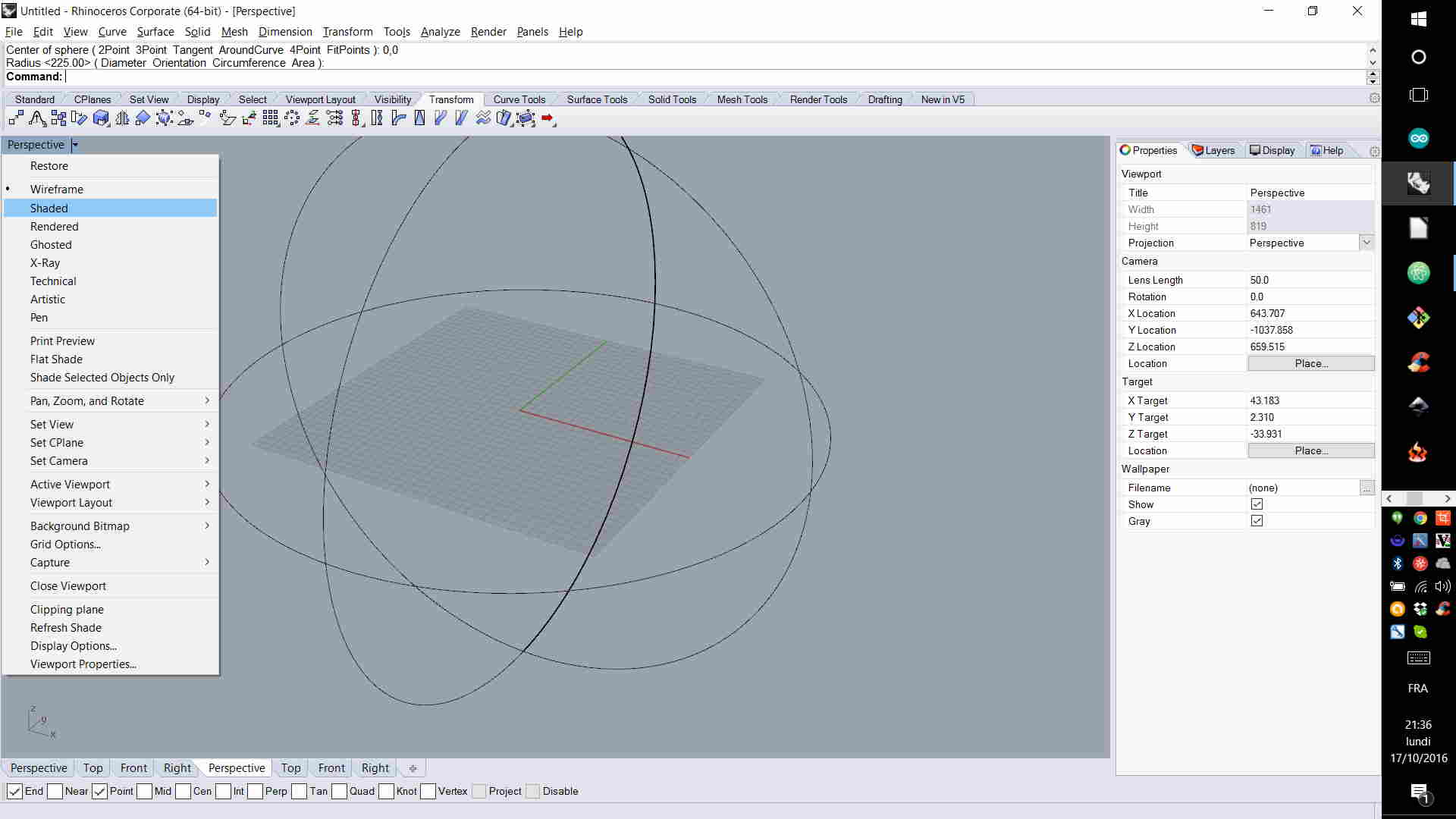The width and height of the screenshot is (1456, 819).
Task: Open the Projection dropdown
Action: [x=1366, y=243]
